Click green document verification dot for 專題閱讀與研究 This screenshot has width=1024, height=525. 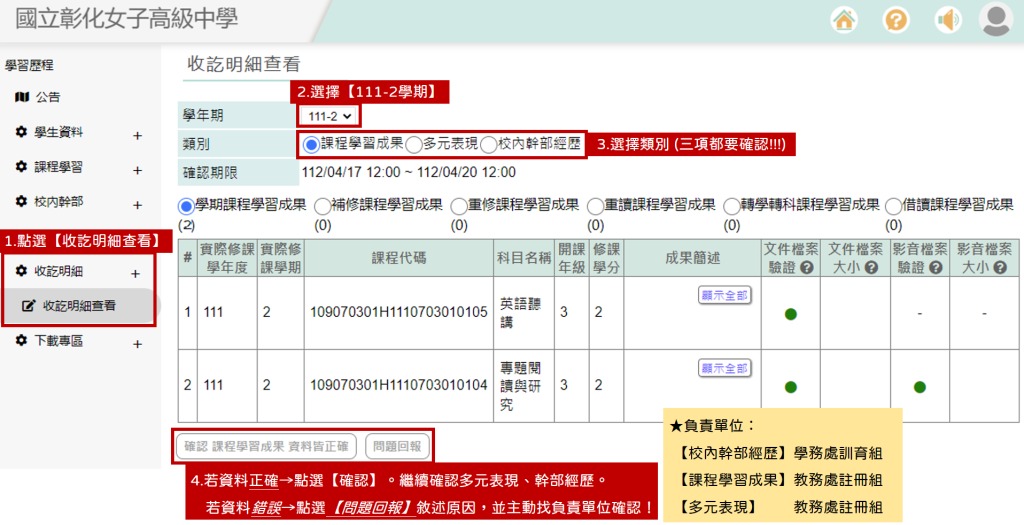coord(790,387)
